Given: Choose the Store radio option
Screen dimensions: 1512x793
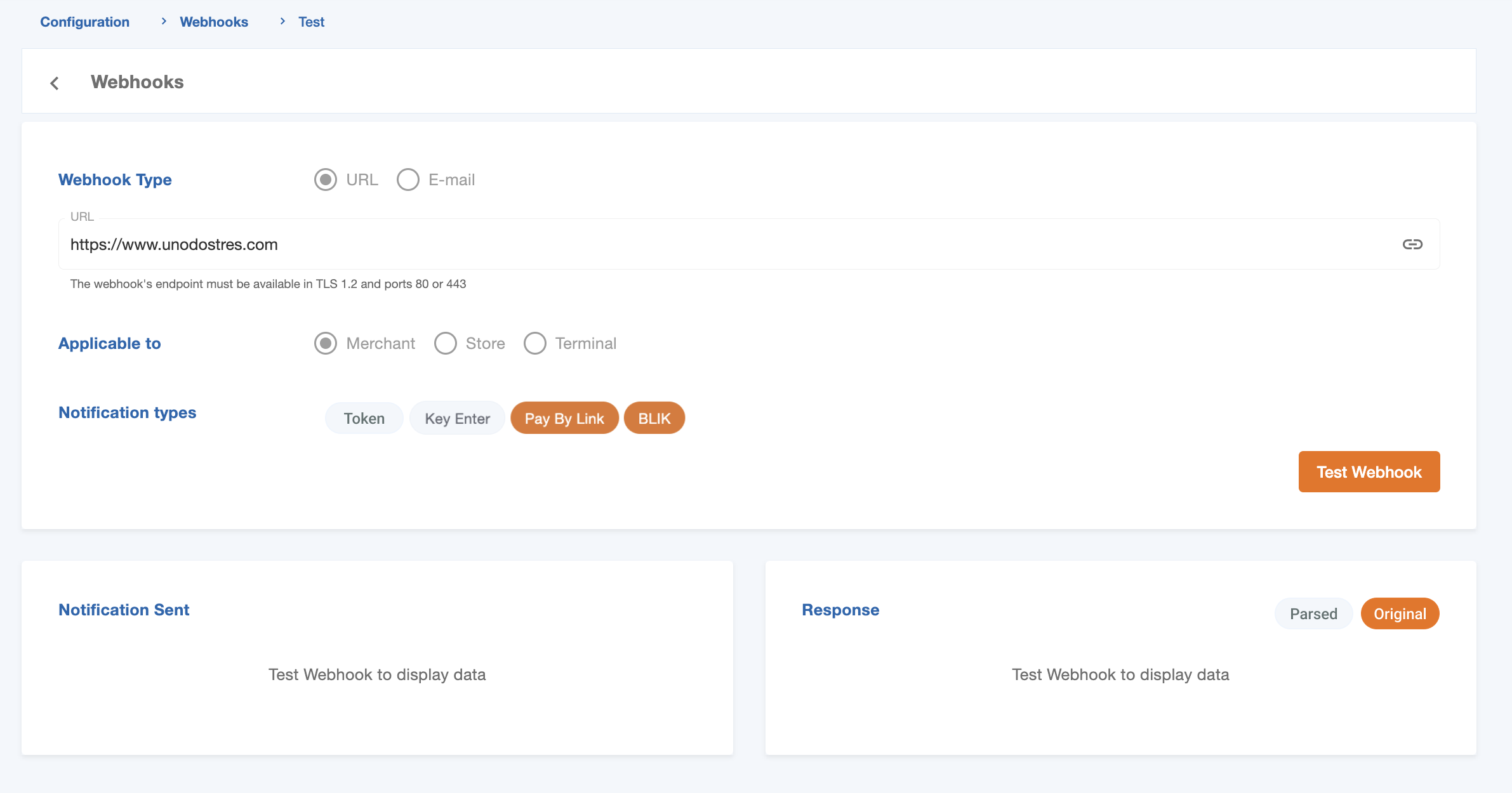Looking at the screenshot, I should click(446, 343).
